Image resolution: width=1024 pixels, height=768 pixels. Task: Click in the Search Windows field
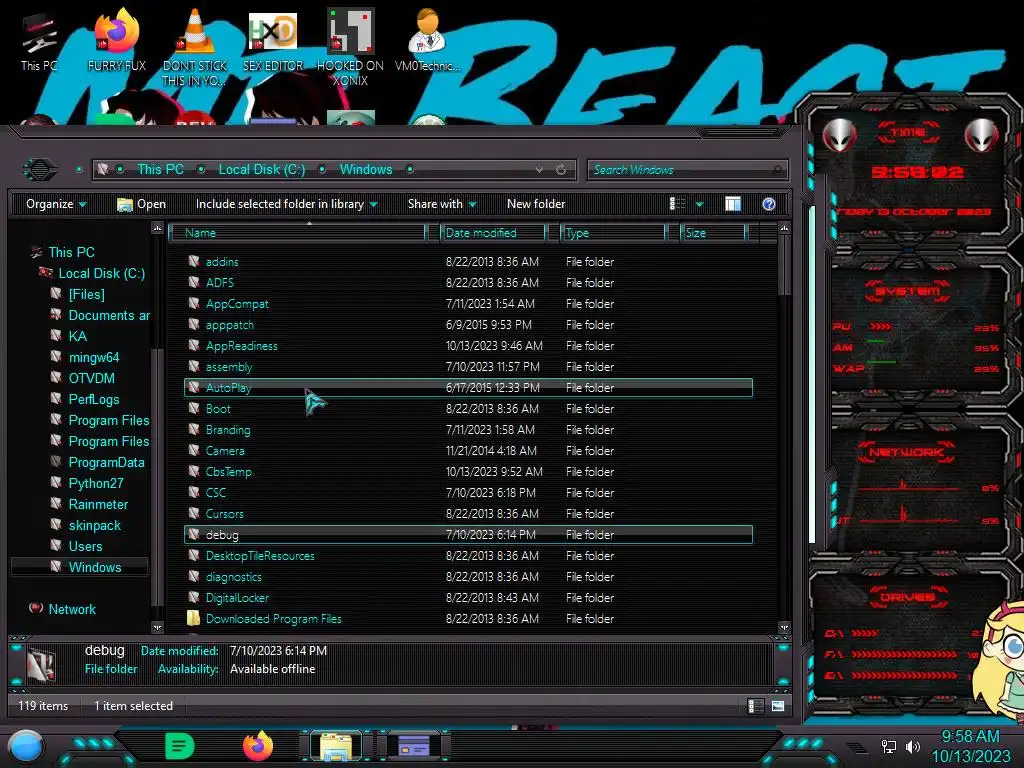pos(688,170)
